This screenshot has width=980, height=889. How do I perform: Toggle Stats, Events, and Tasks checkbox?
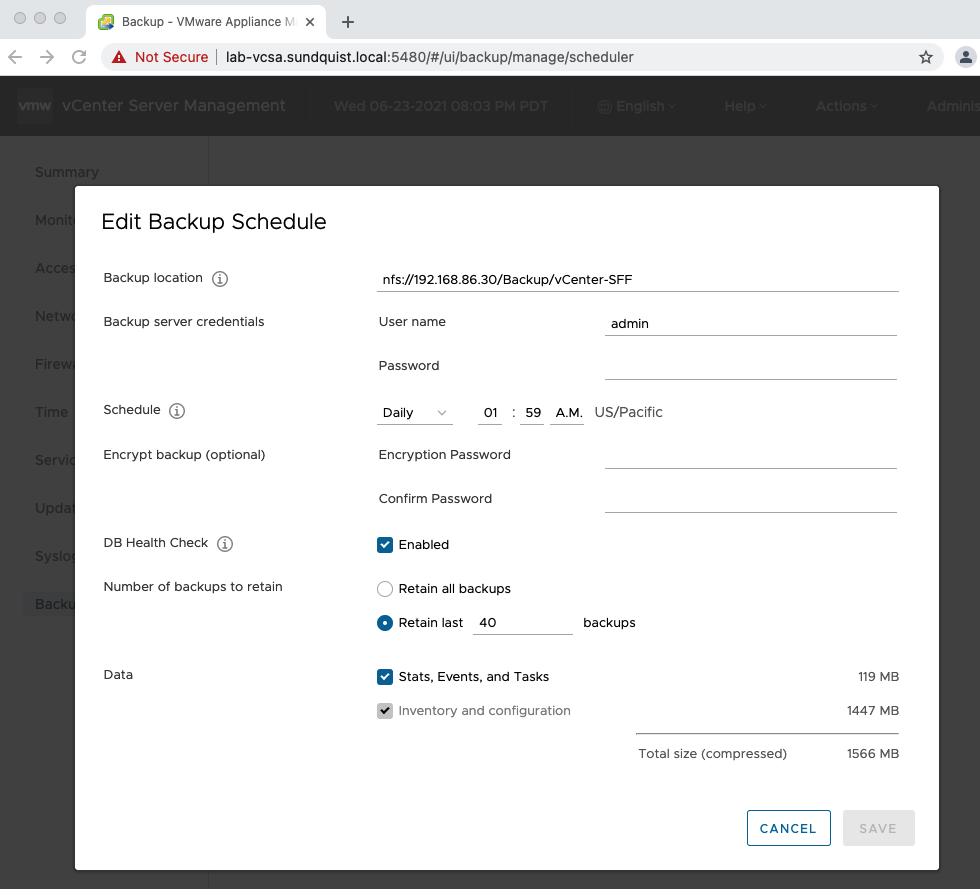tap(385, 676)
